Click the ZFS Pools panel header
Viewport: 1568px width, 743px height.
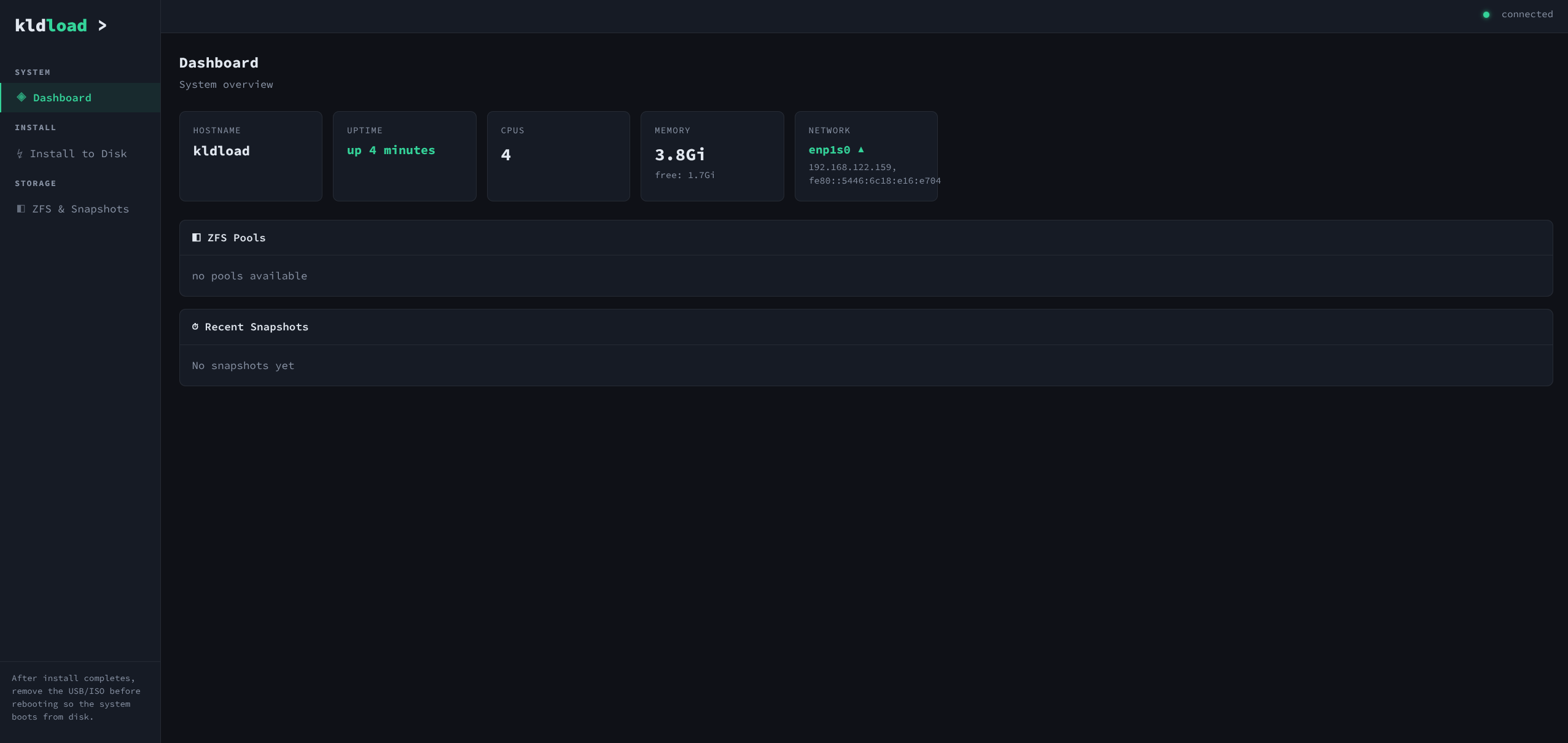(x=236, y=238)
